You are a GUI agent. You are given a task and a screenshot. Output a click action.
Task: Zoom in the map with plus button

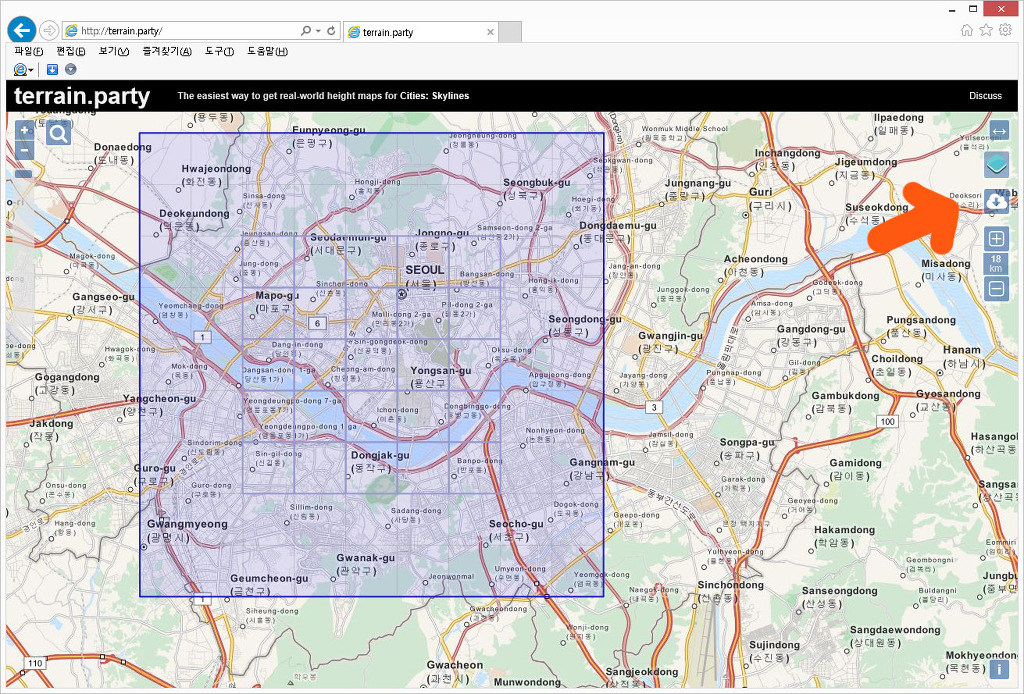tap(25, 131)
